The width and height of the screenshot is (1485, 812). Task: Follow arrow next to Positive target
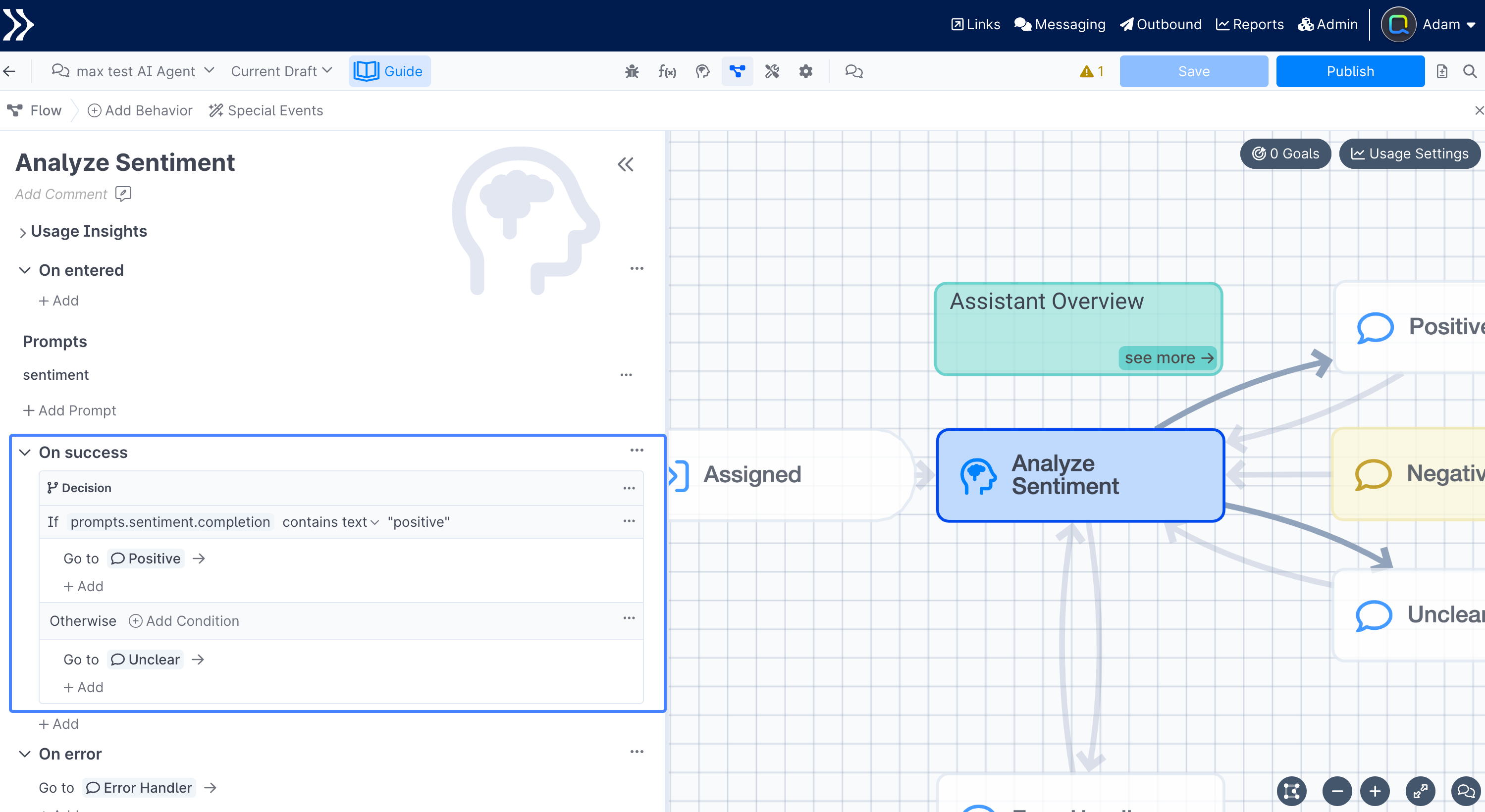pos(199,558)
